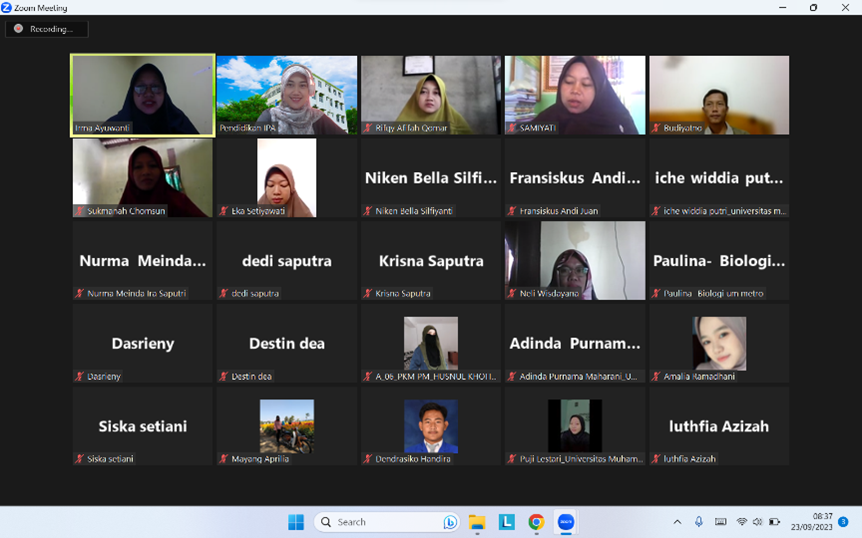Select the SAMIYATI participant video tile
862x538 pixels.
pos(575,94)
